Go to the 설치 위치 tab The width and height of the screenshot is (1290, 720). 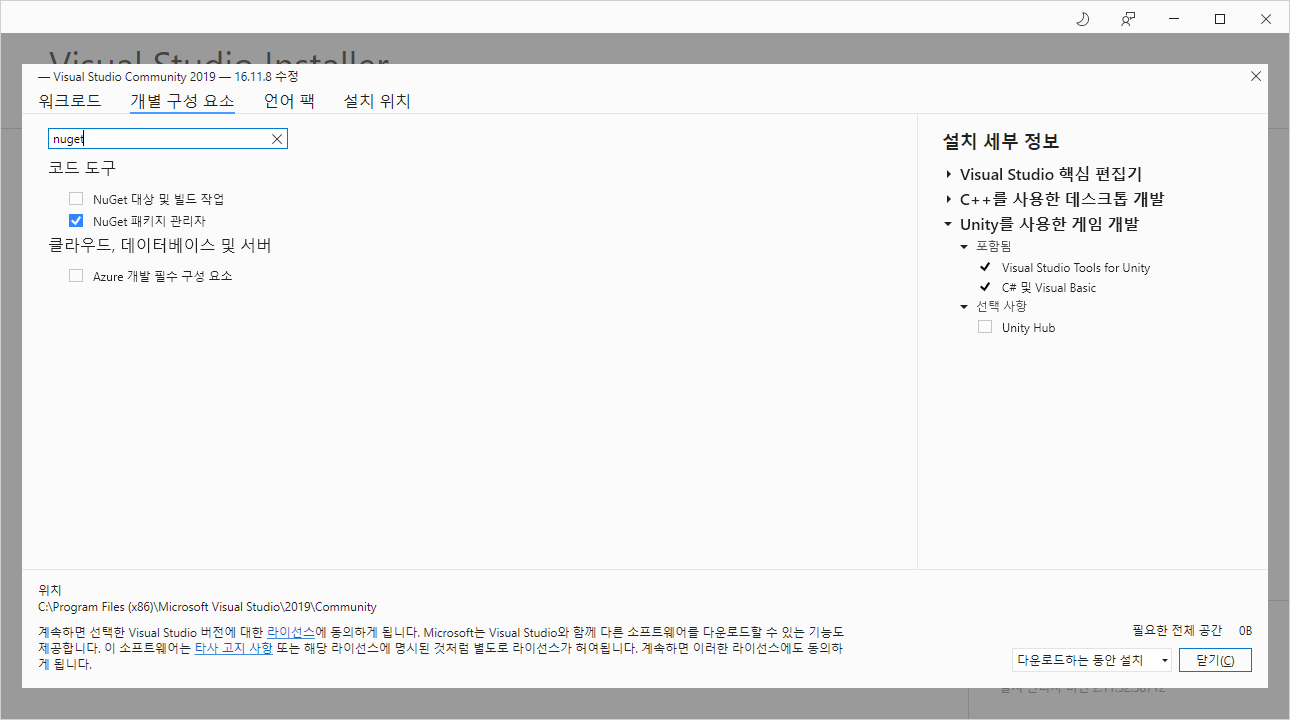tap(377, 101)
